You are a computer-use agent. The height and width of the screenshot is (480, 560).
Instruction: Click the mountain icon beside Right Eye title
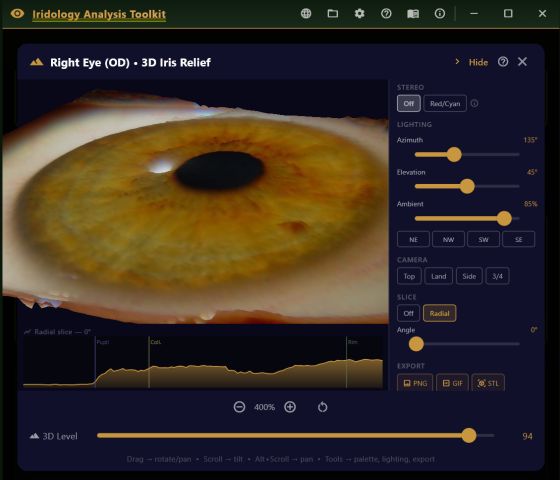point(36,62)
